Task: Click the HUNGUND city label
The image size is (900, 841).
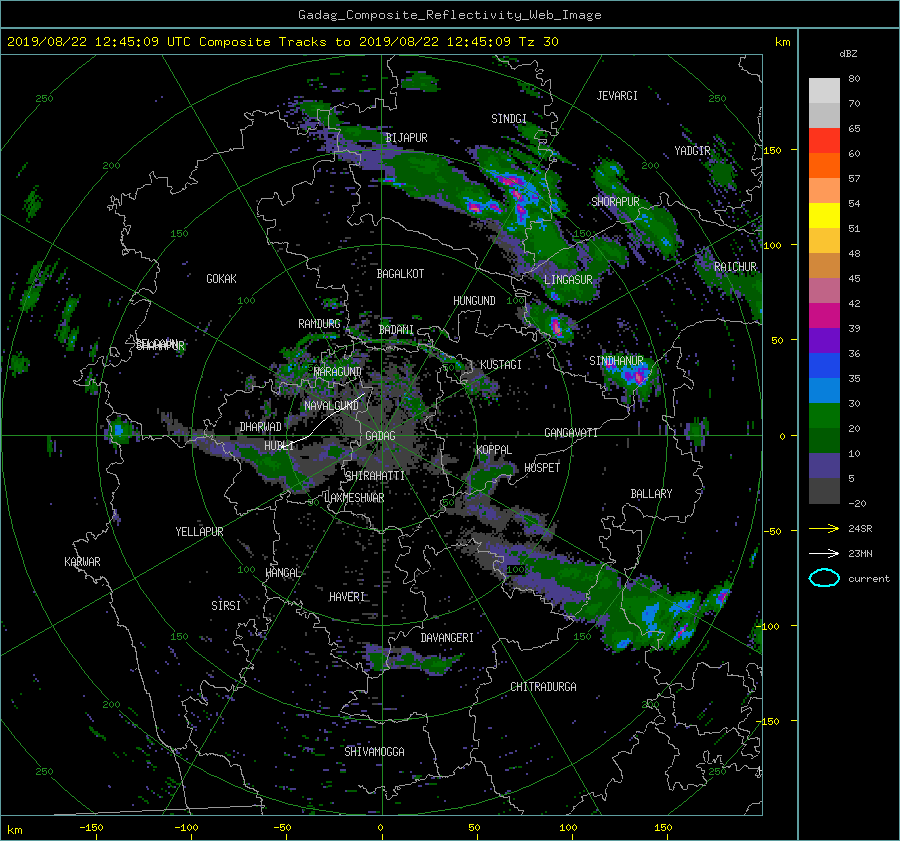Action: pyautogui.click(x=474, y=301)
